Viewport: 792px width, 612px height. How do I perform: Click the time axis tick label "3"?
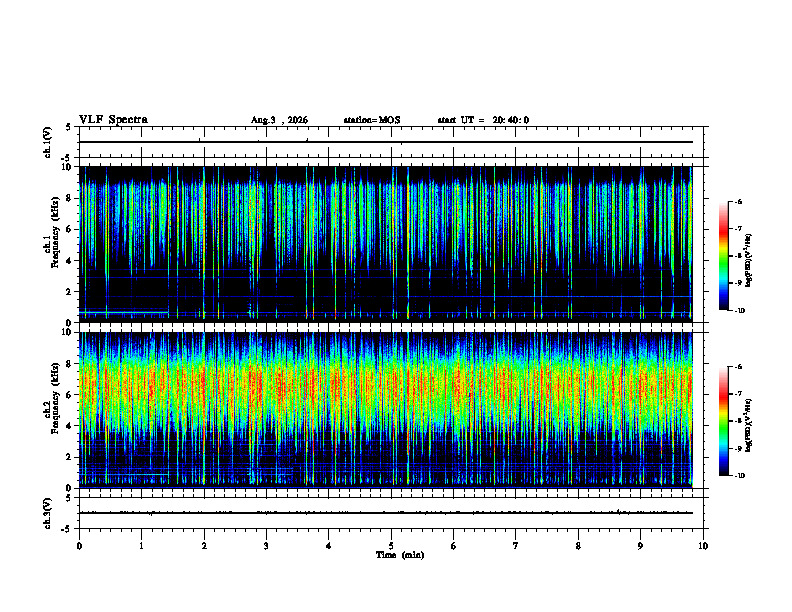click(266, 546)
